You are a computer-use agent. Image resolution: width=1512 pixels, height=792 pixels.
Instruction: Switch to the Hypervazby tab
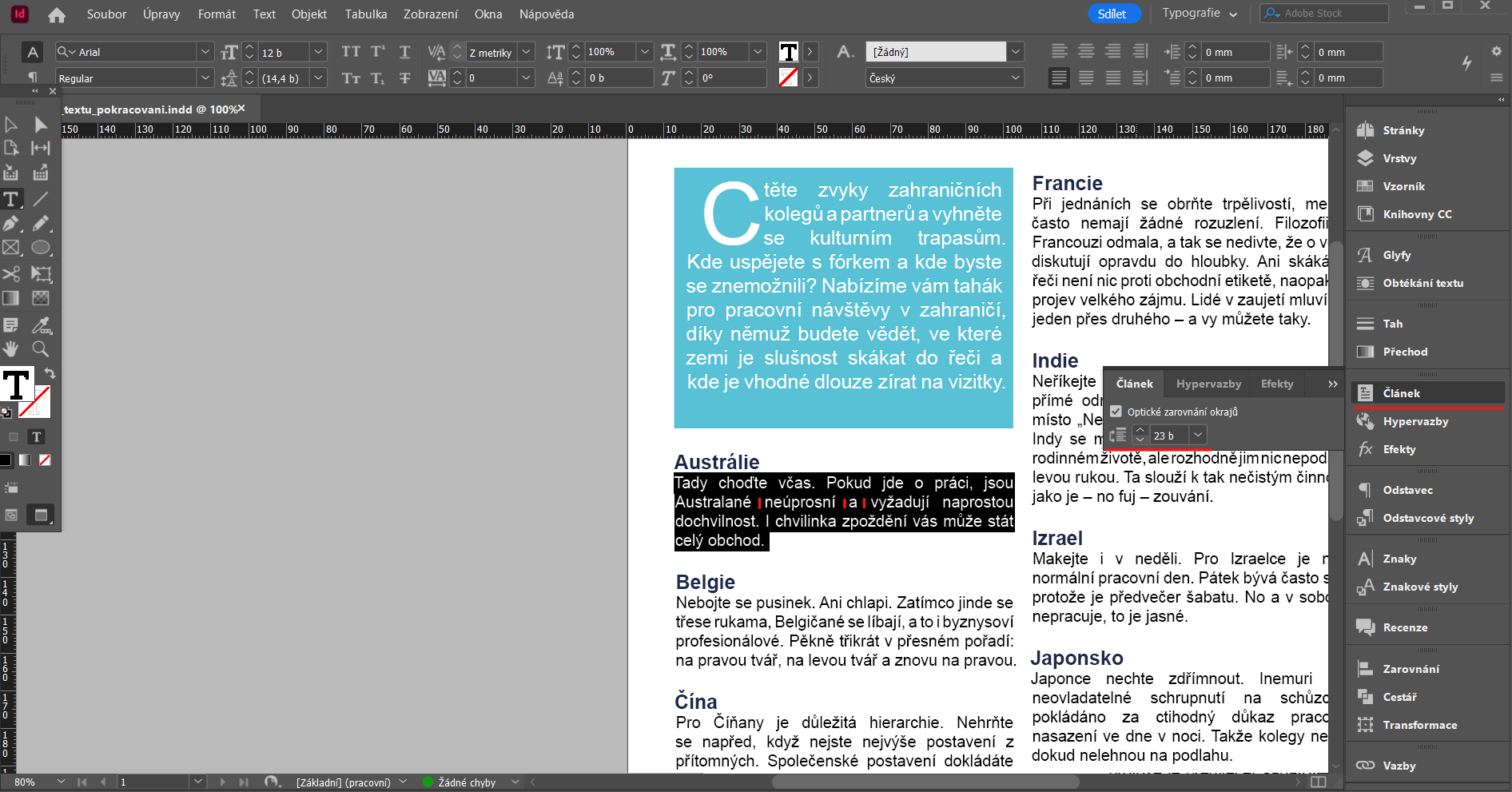tap(1208, 384)
